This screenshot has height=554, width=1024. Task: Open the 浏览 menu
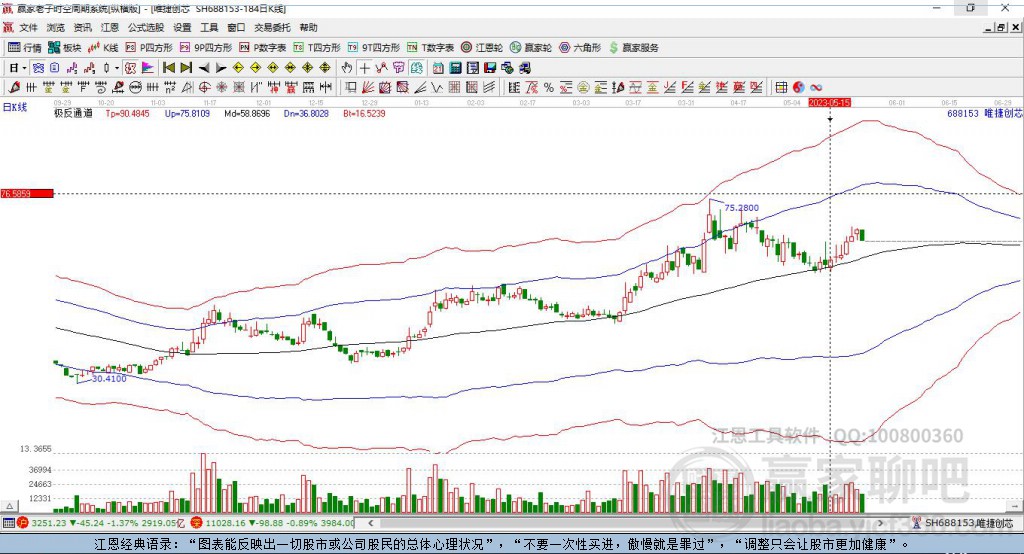56,27
